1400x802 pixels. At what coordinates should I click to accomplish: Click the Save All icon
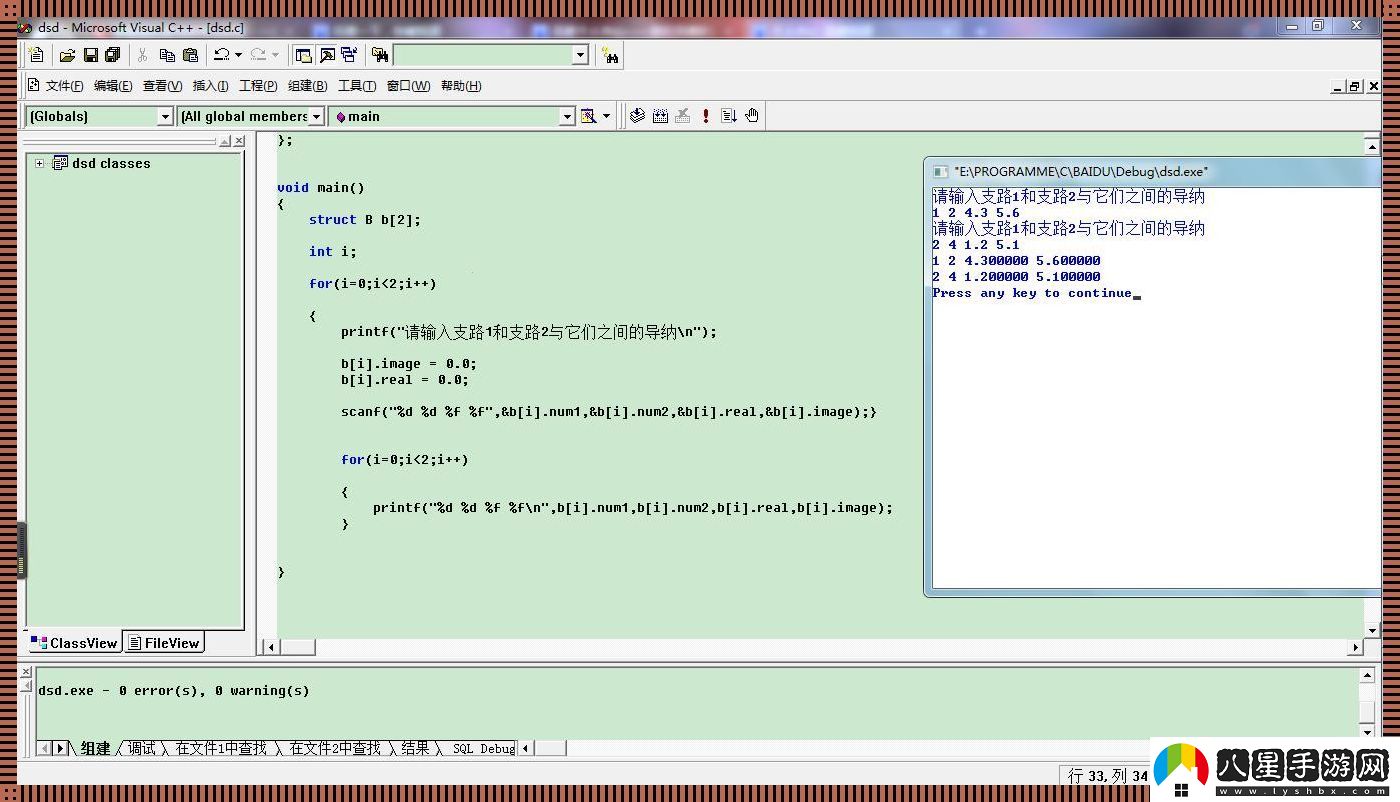click(x=112, y=55)
